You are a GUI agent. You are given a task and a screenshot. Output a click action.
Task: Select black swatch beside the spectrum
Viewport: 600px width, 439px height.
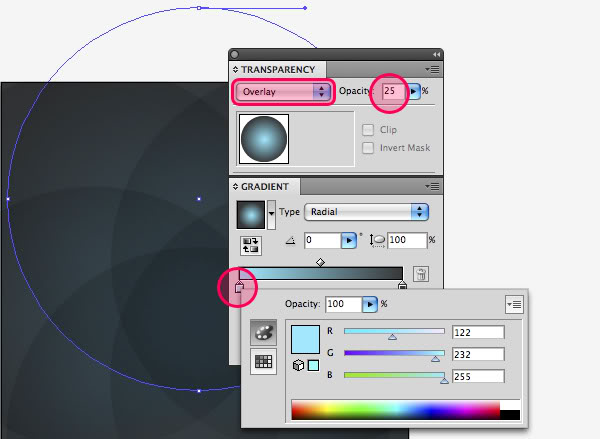point(510,415)
